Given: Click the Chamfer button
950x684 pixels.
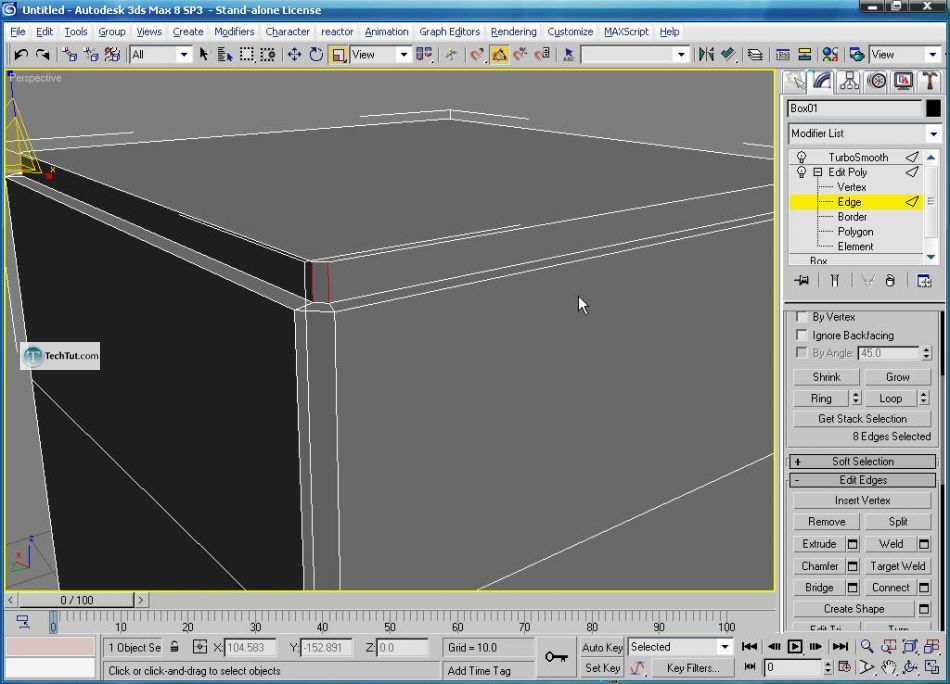Looking at the screenshot, I should [x=819, y=566].
